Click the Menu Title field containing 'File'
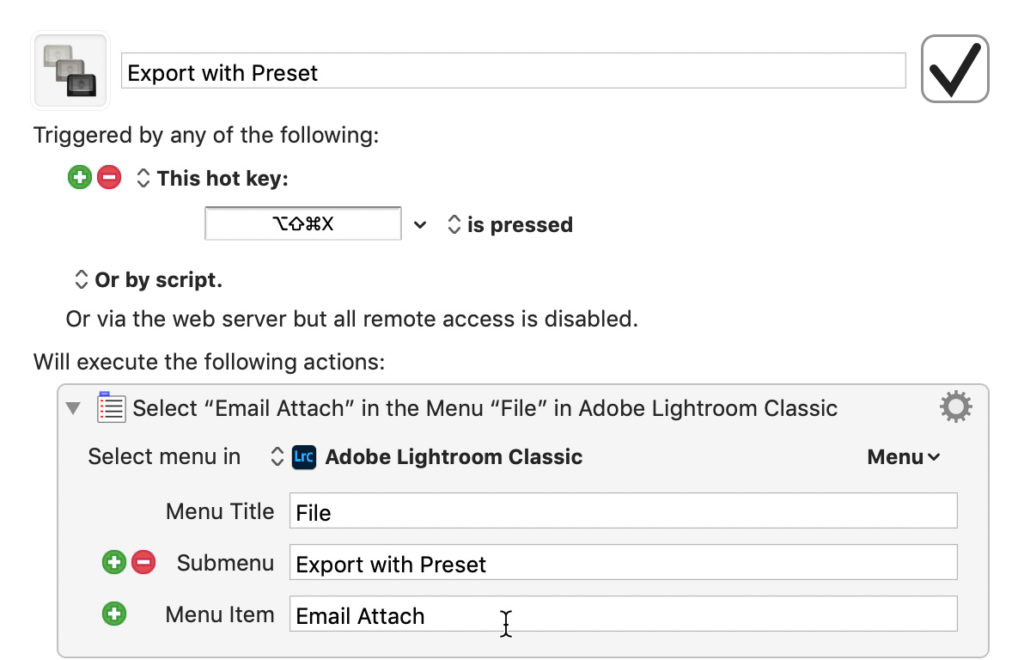 tap(622, 512)
